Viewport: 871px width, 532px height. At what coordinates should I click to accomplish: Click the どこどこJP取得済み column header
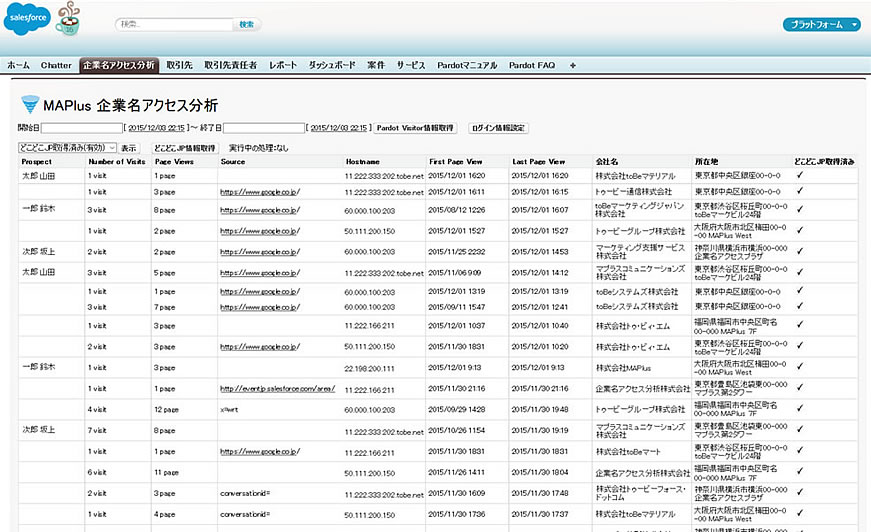point(824,162)
